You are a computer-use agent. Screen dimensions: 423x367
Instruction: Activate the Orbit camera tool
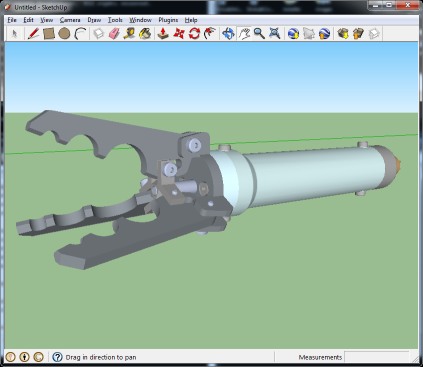(x=228, y=34)
